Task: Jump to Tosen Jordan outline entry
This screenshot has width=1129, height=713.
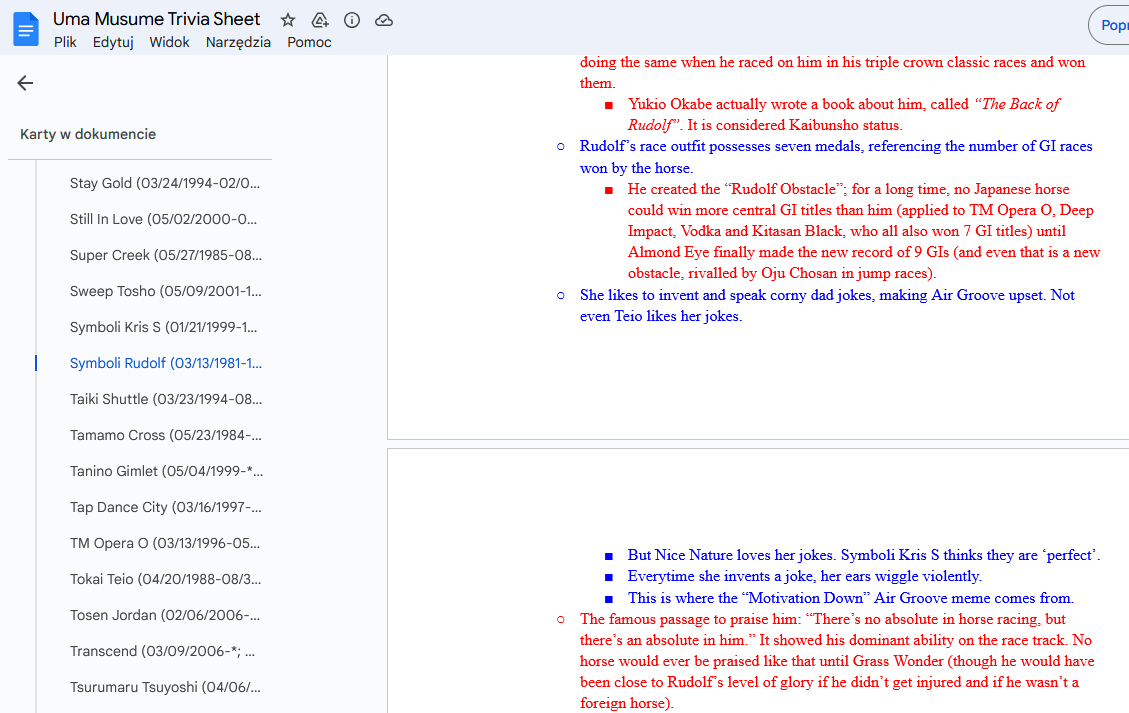Action: tap(165, 615)
